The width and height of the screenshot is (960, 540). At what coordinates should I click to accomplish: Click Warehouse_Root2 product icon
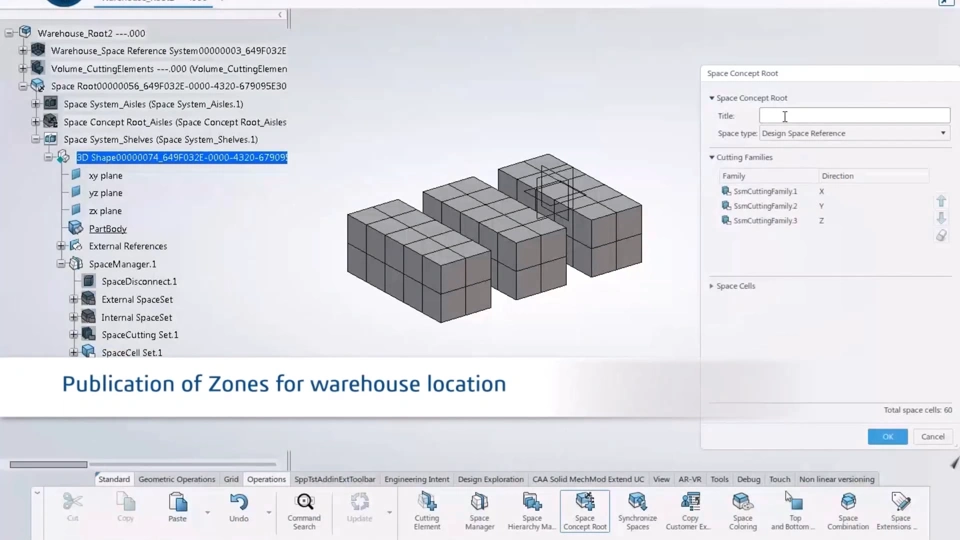point(25,32)
